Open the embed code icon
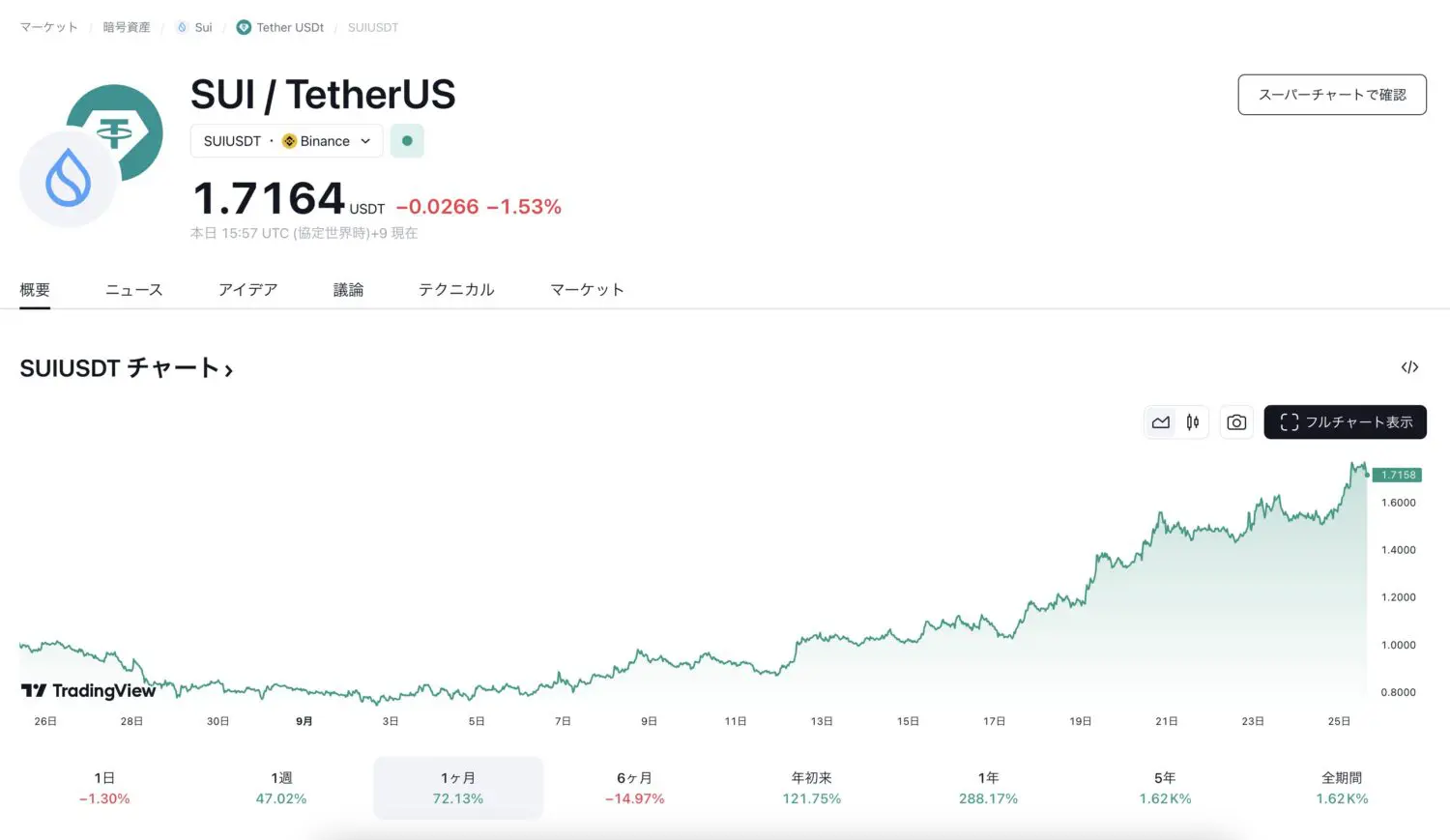Viewport: 1450px width, 840px height. coord(1409,367)
